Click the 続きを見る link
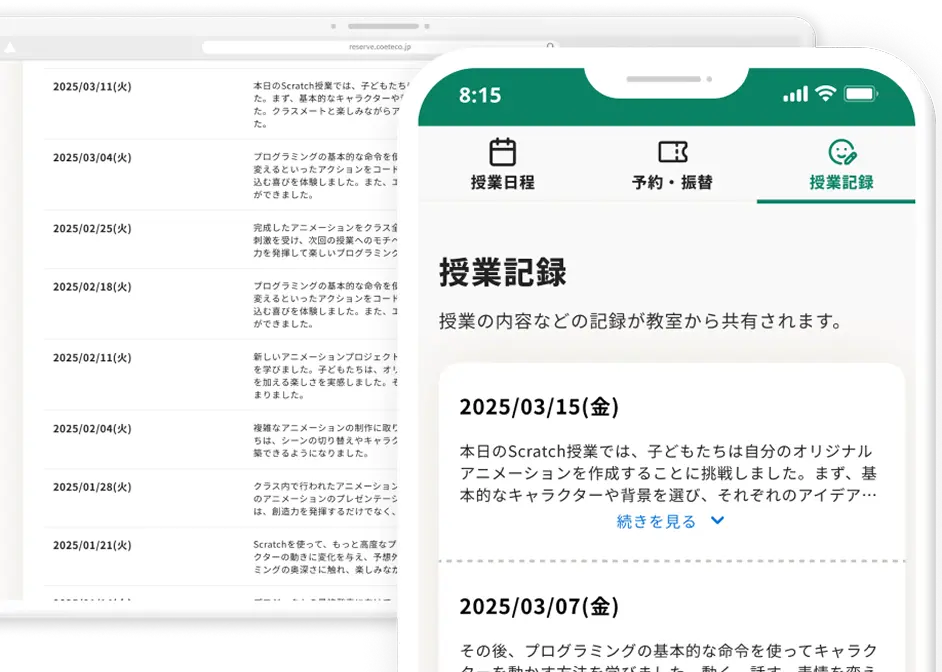The width and height of the screenshot is (942, 672). [x=656, y=521]
